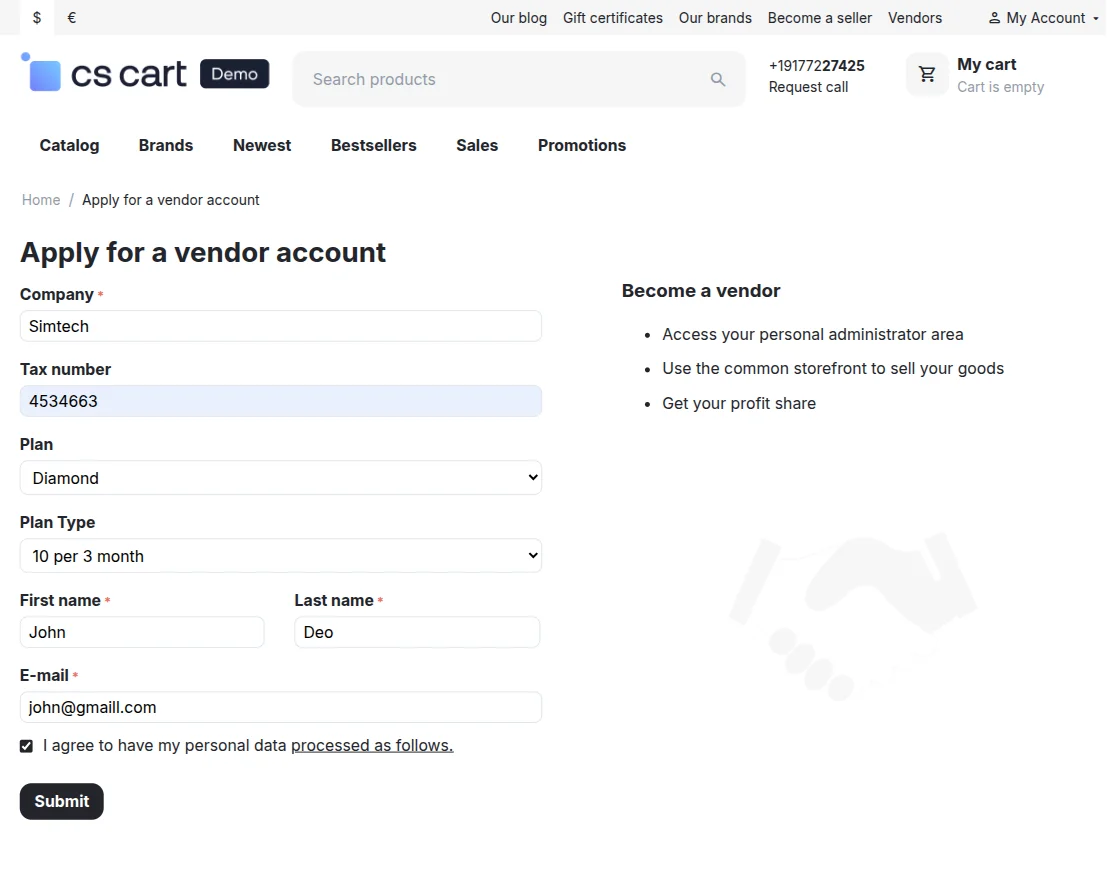Open the Catalog menu
Screen dimensions: 1120x880
(x=69, y=145)
